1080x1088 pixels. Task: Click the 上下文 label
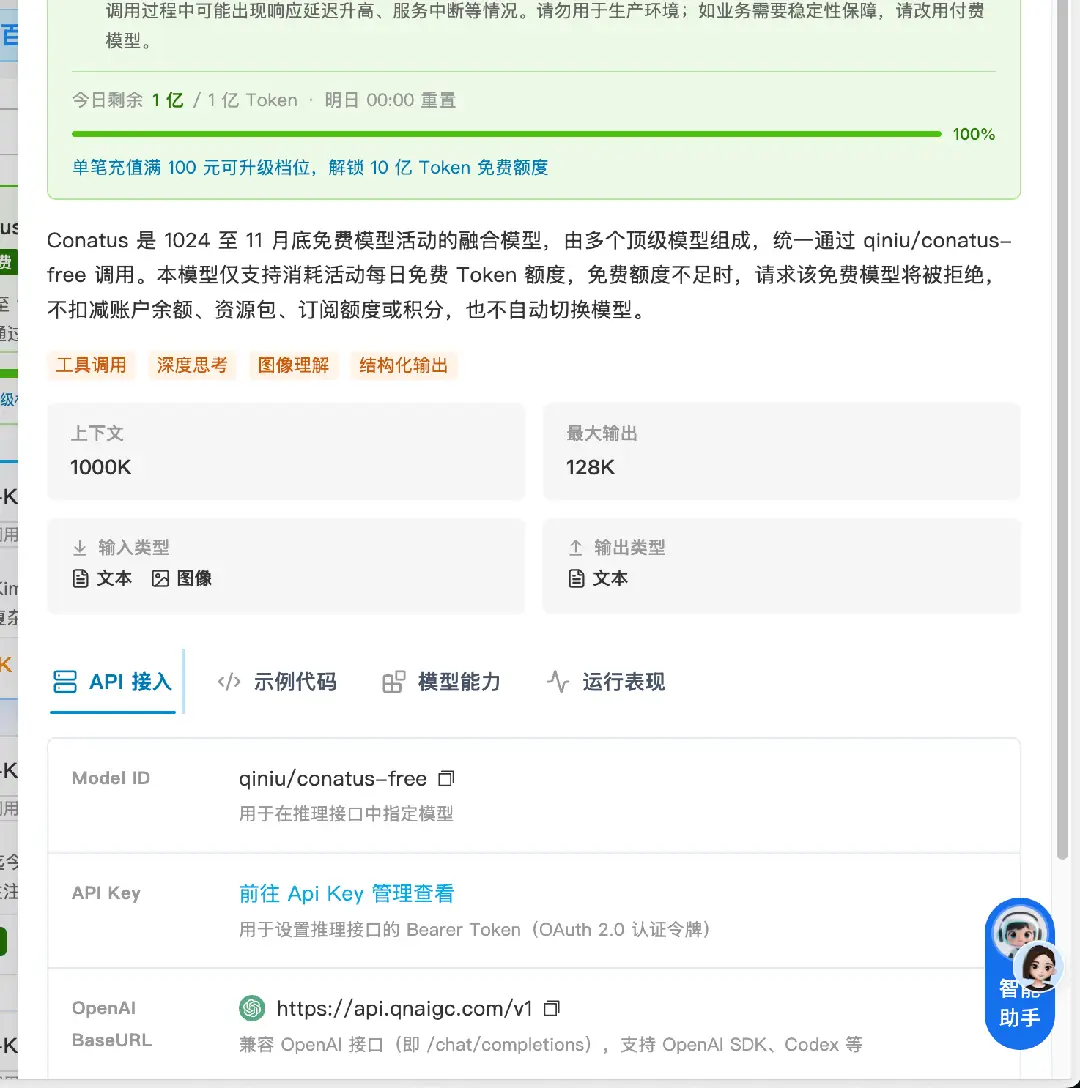coord(97,434)
